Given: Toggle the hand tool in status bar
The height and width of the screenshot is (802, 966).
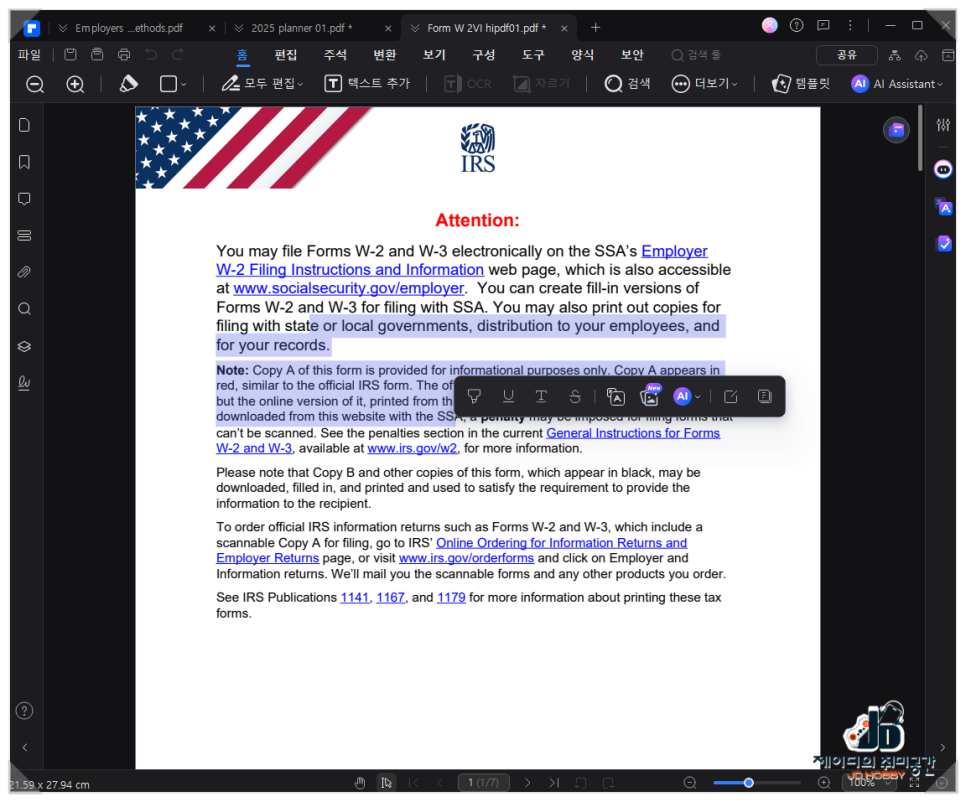Looking at the screenshot, I should click(x=360, y=783).
